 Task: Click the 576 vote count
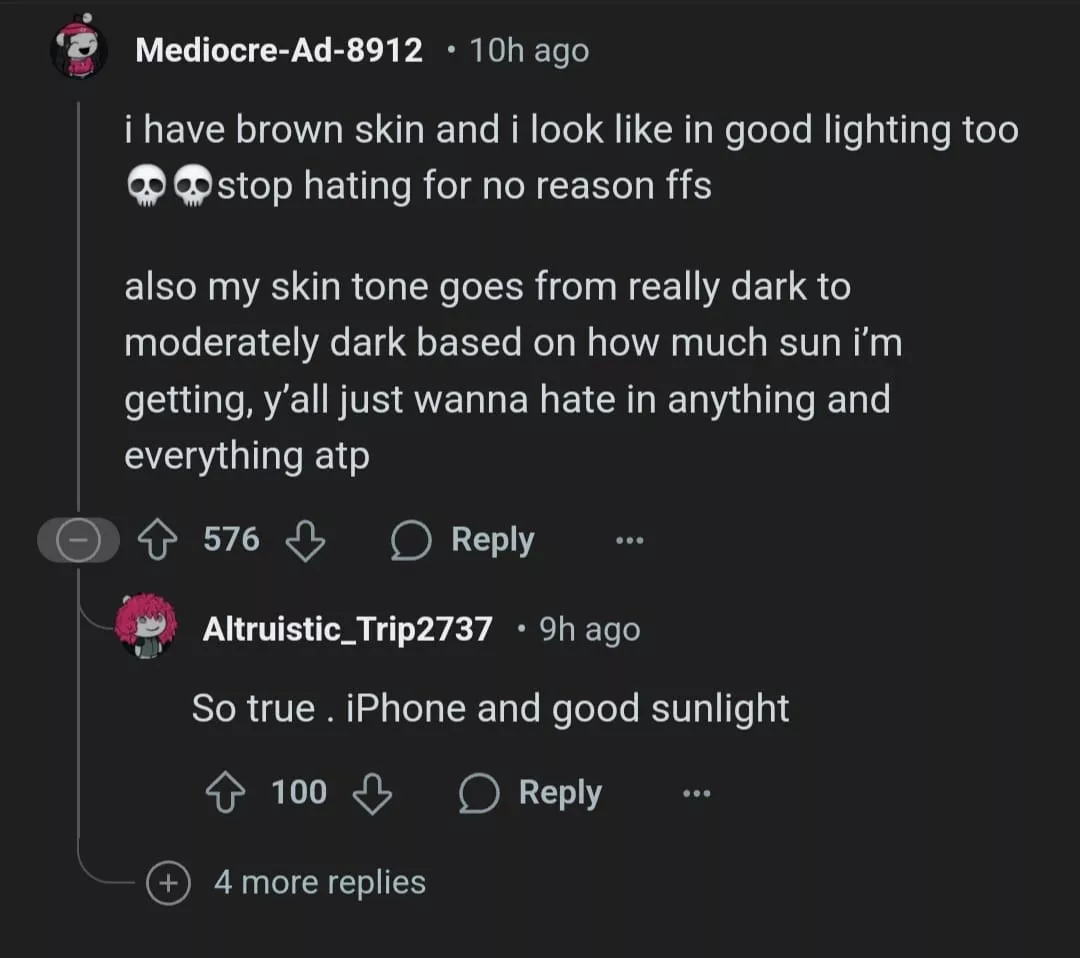(x=231, y=540)
